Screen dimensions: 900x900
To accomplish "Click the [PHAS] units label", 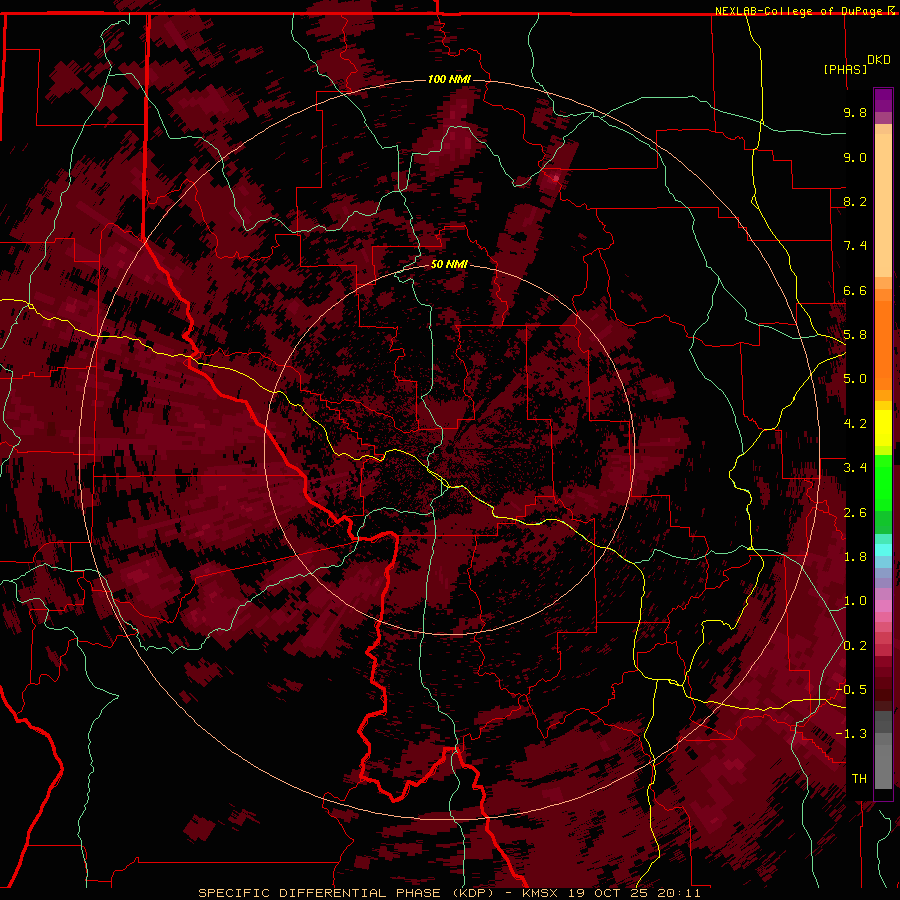I will pos(845,69).
